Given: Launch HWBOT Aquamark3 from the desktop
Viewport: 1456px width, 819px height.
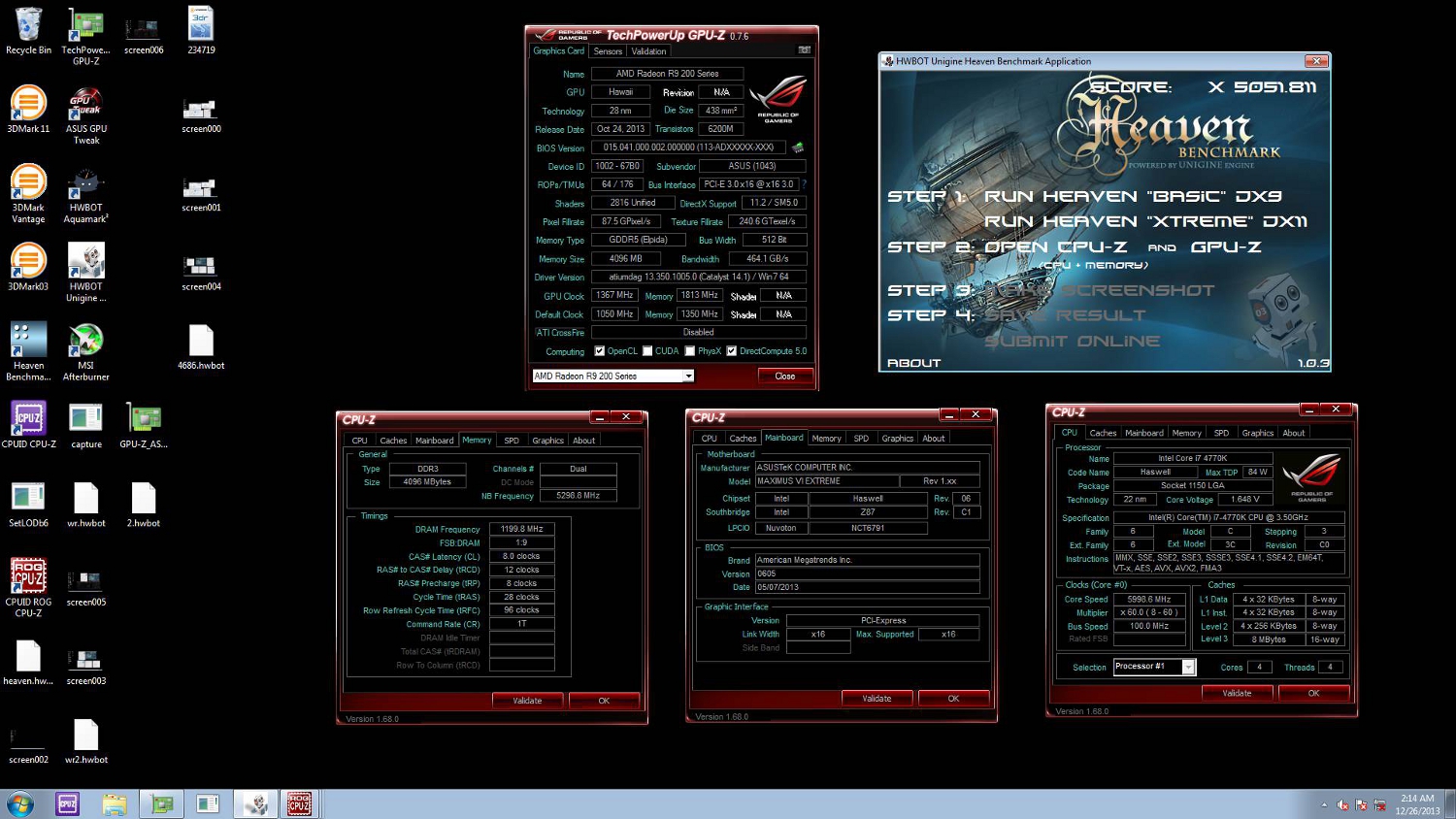Looking at the screenshot, I should pos(85,194).
